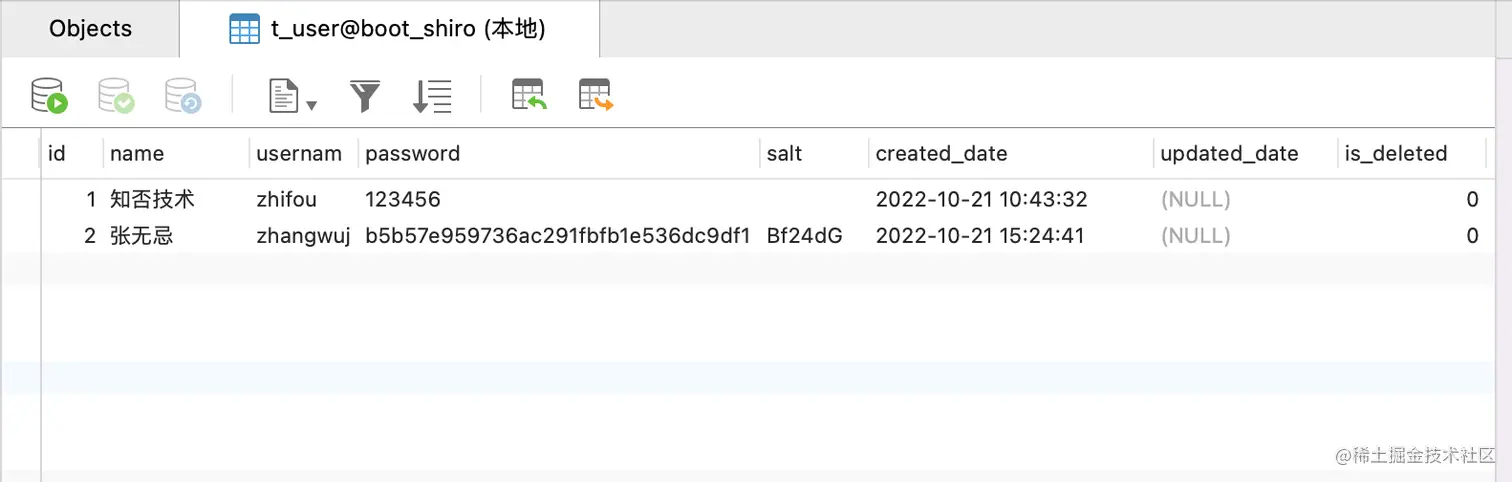Click the password column header

click(559, 154)
